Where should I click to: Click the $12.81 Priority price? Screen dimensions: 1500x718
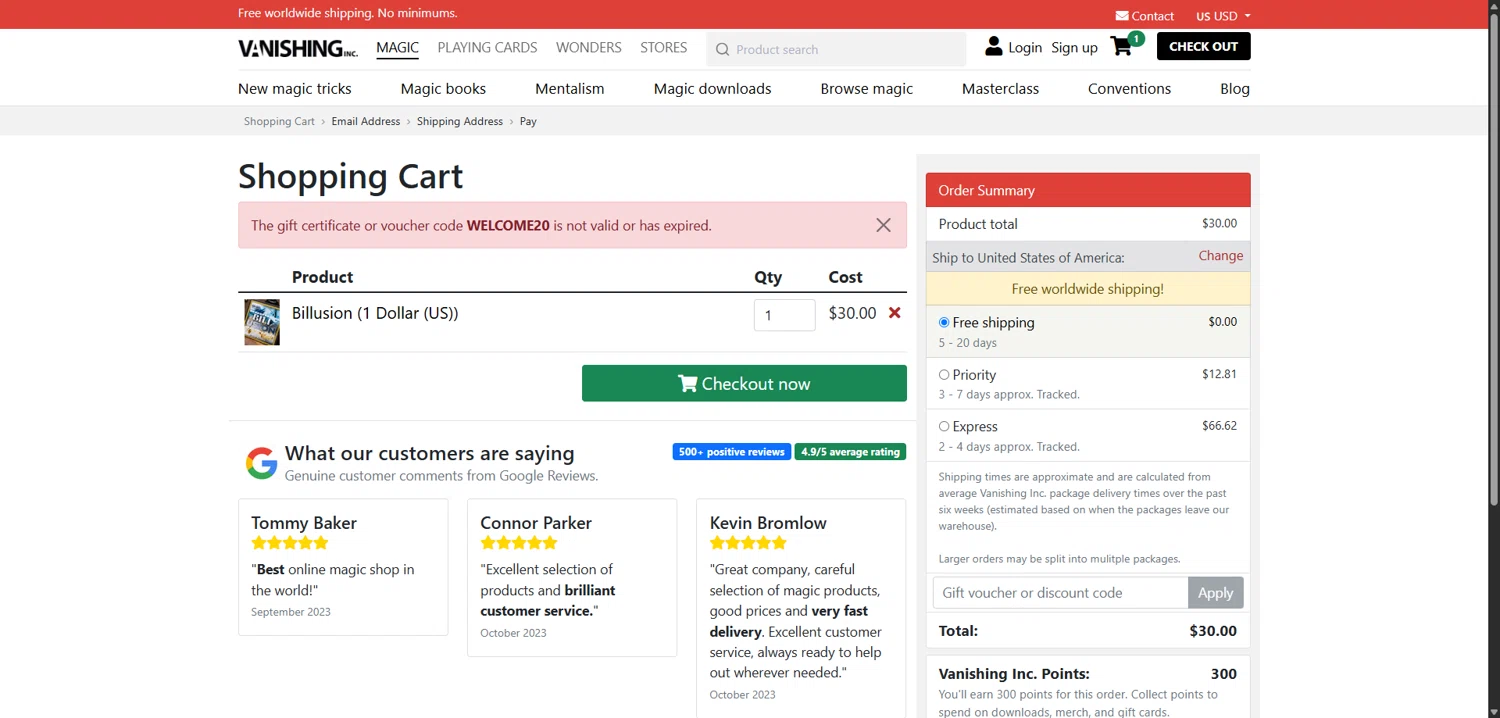(1219, 374)
